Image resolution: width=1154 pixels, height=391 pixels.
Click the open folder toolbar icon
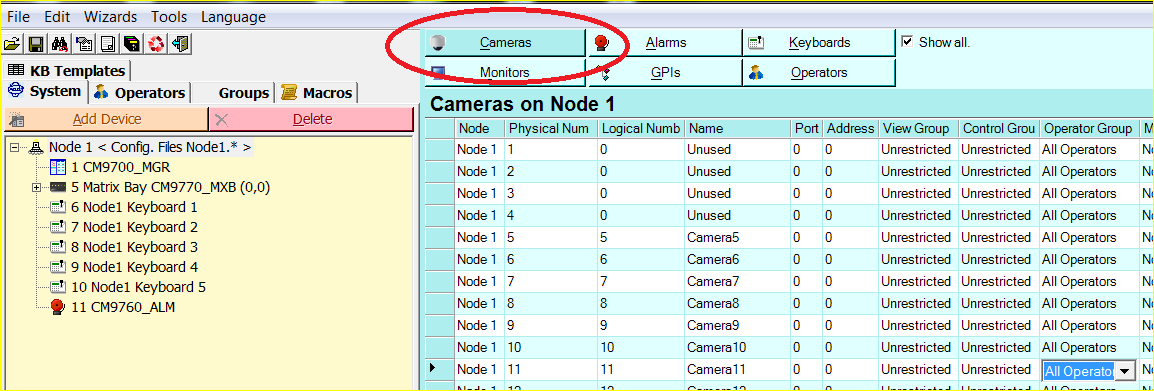tap(11, 44)
